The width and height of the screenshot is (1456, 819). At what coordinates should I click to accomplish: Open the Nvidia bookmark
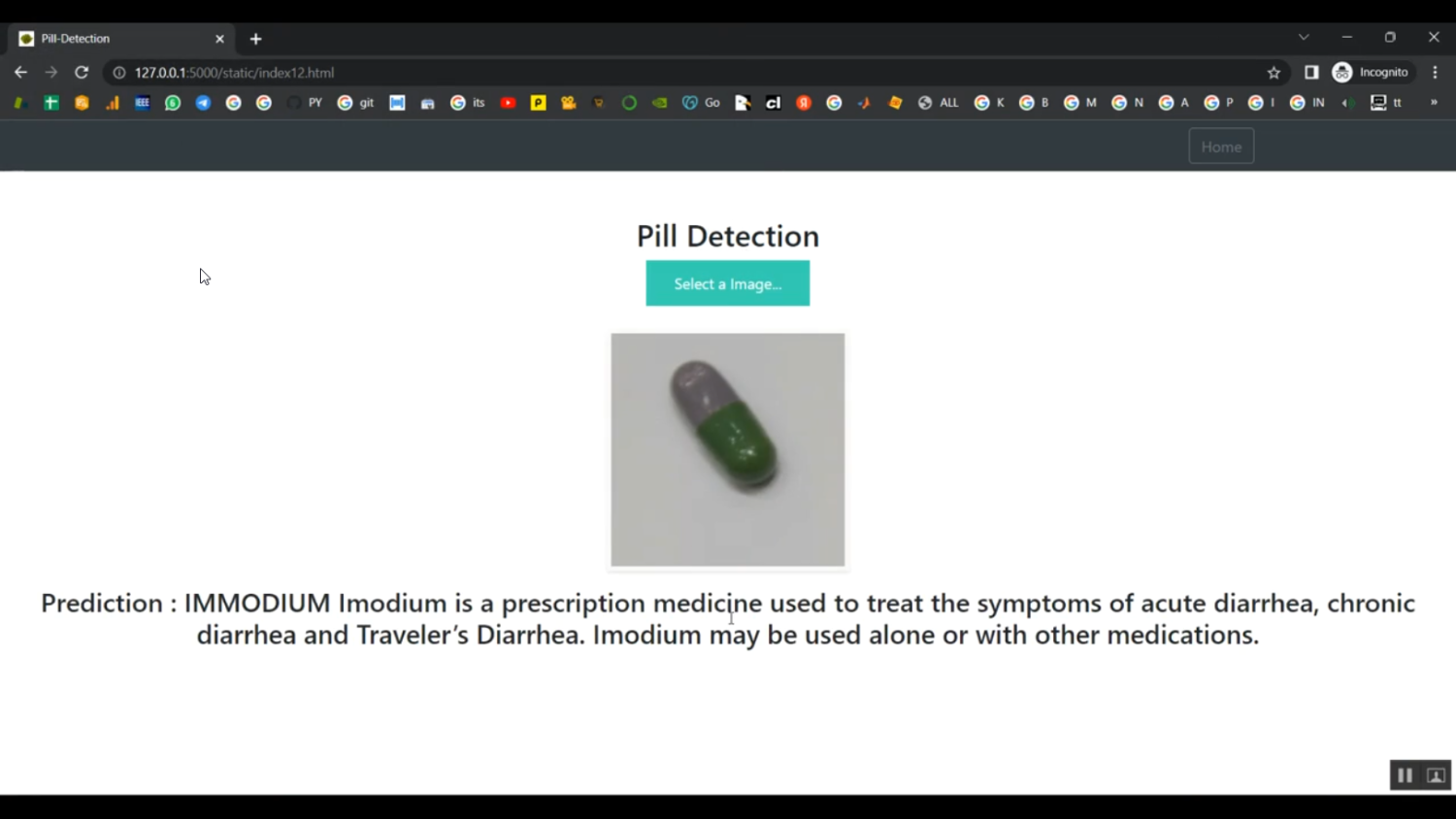tap(660, 103)
